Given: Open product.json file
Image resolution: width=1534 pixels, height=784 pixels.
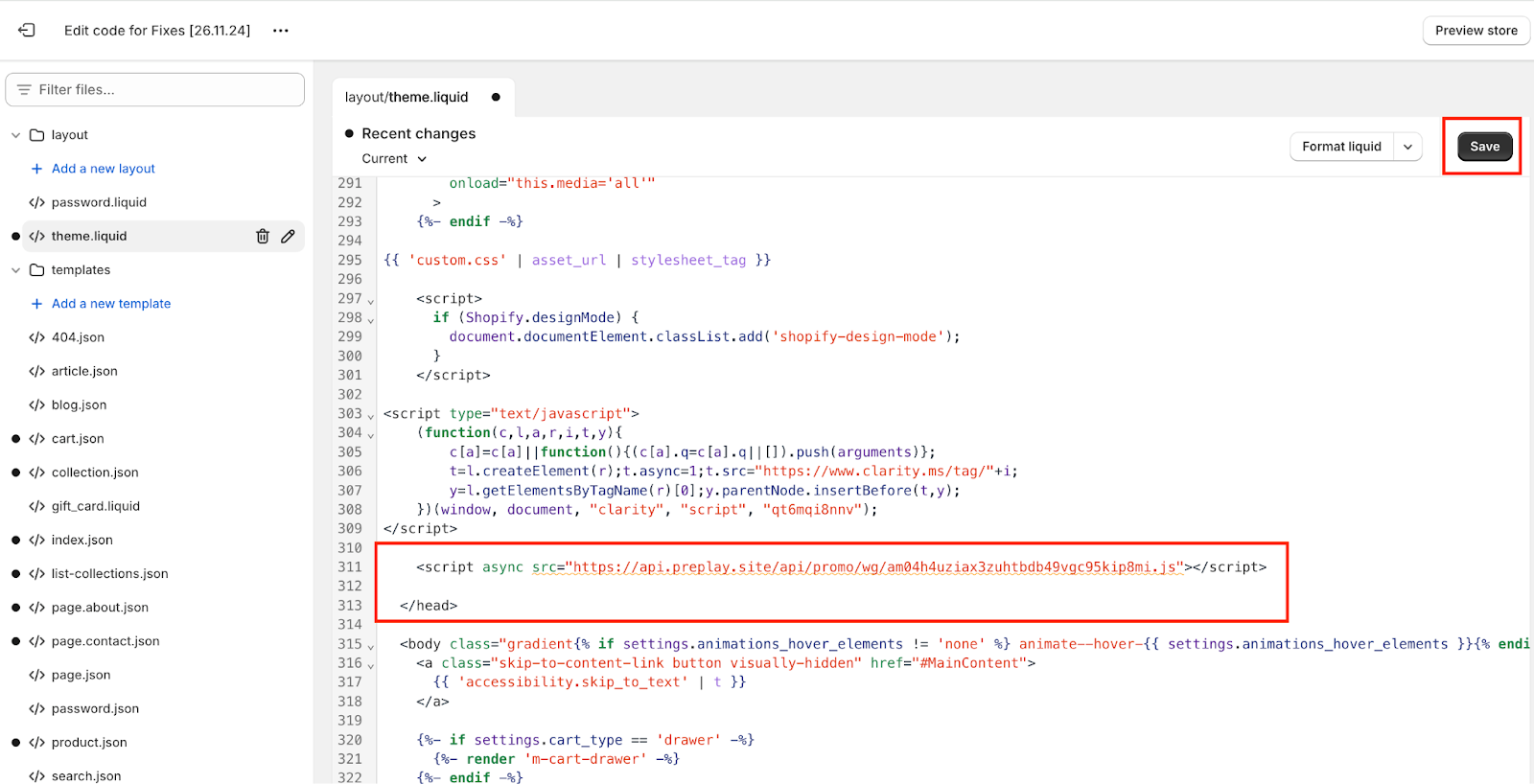Looking at the screenshot, I should [x=89, y=743].
